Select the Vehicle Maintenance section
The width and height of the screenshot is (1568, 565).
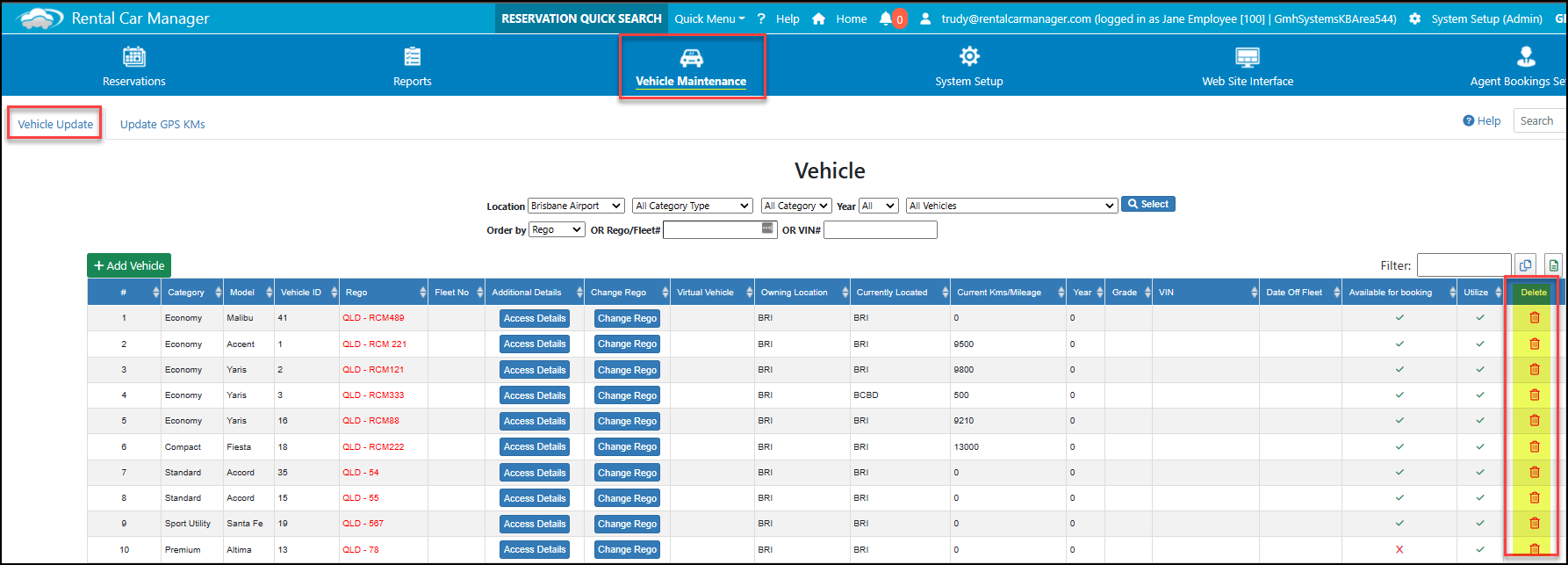point(691,67)
